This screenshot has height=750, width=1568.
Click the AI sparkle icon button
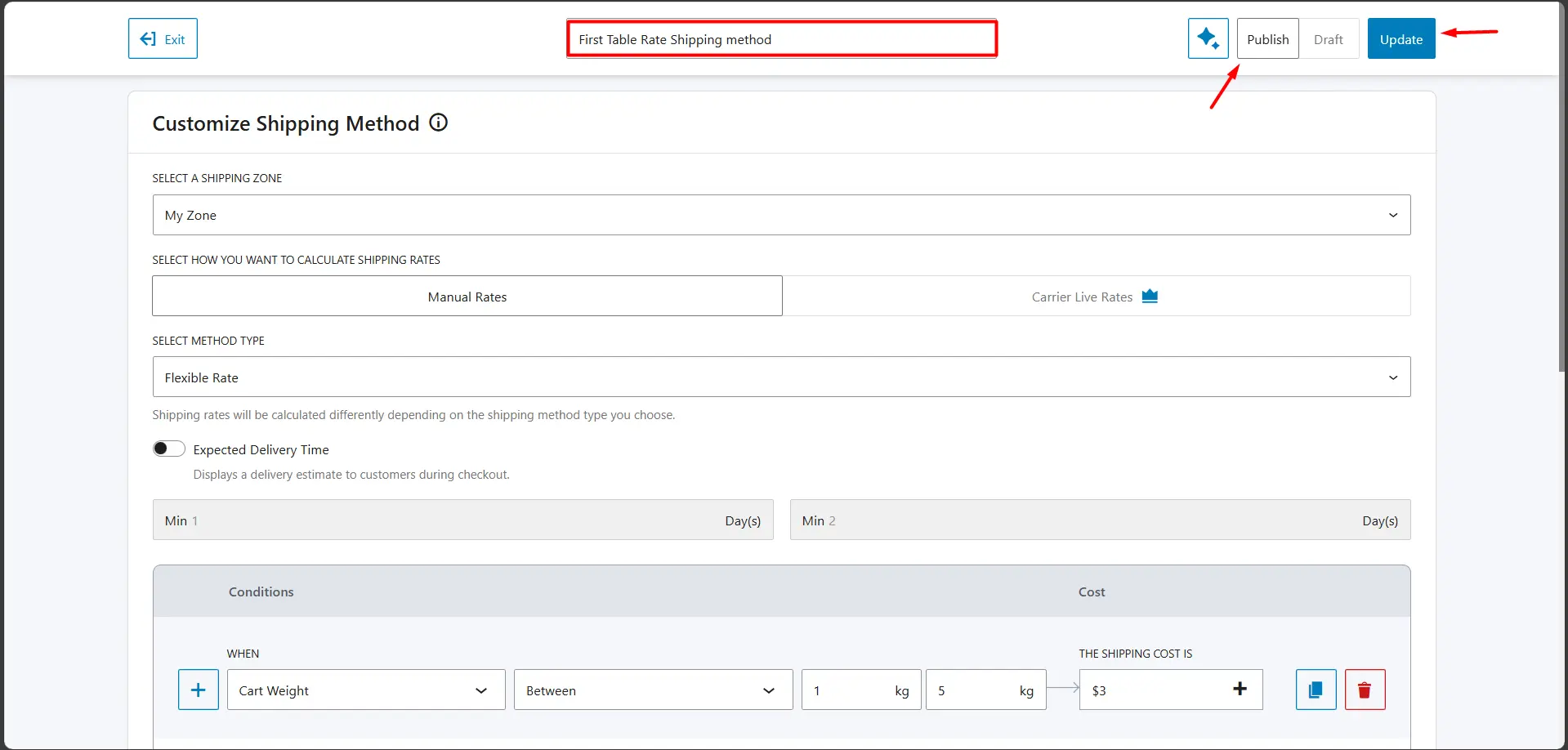pos(1208,38)
